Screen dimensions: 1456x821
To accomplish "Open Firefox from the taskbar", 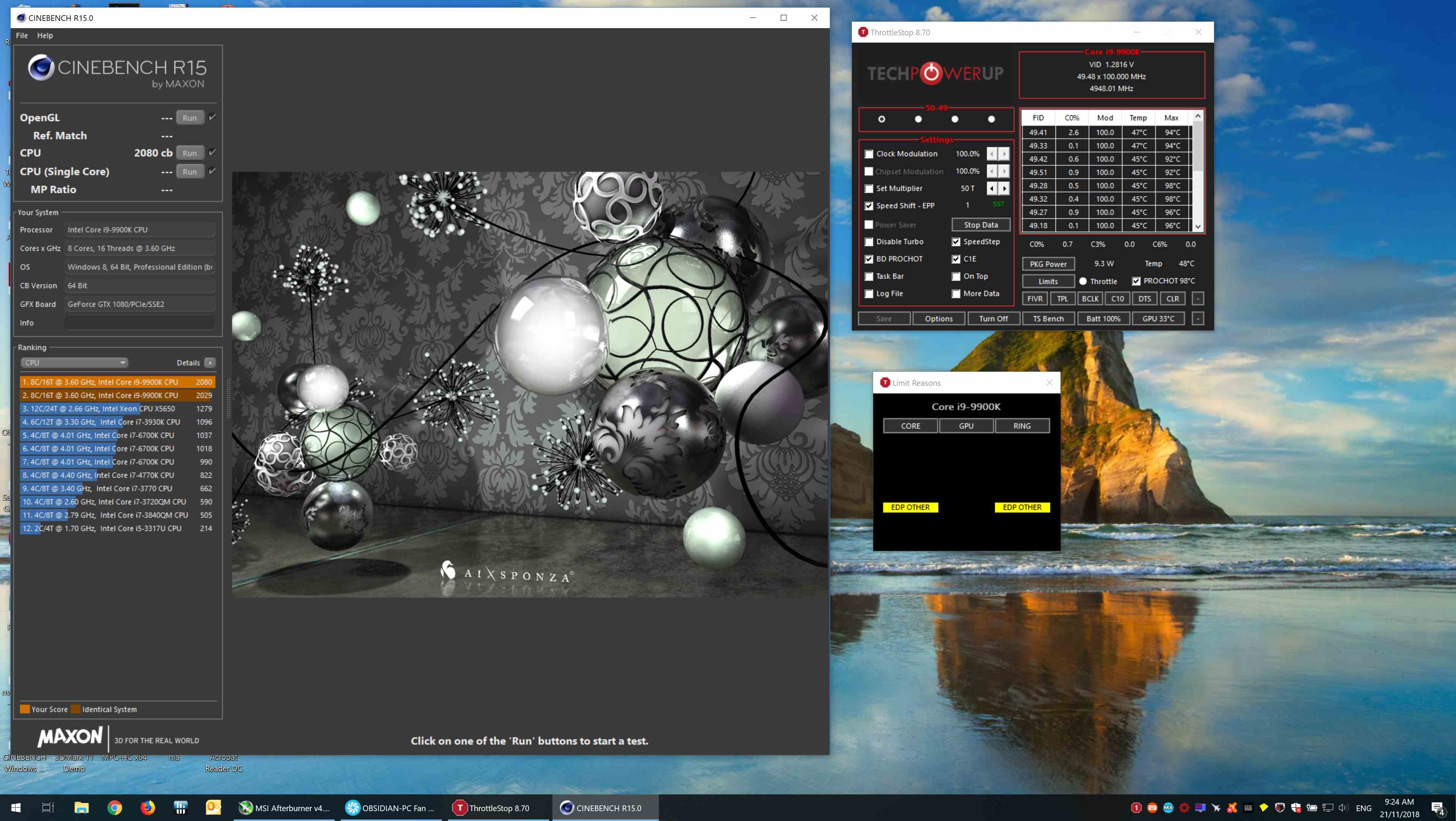I will point(147,807).
